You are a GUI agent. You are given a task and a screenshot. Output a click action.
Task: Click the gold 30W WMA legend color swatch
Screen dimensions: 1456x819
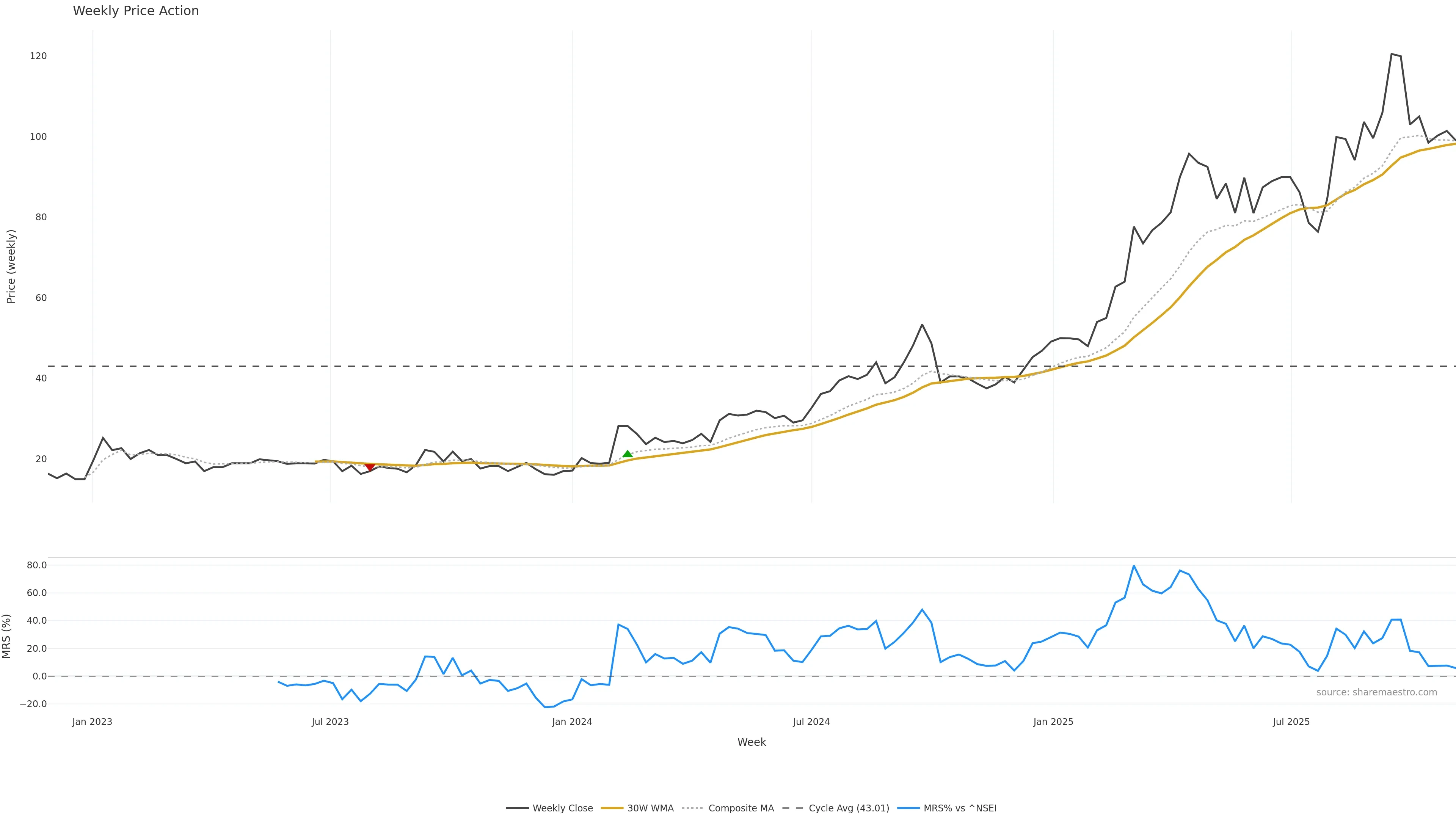[612, 808]
